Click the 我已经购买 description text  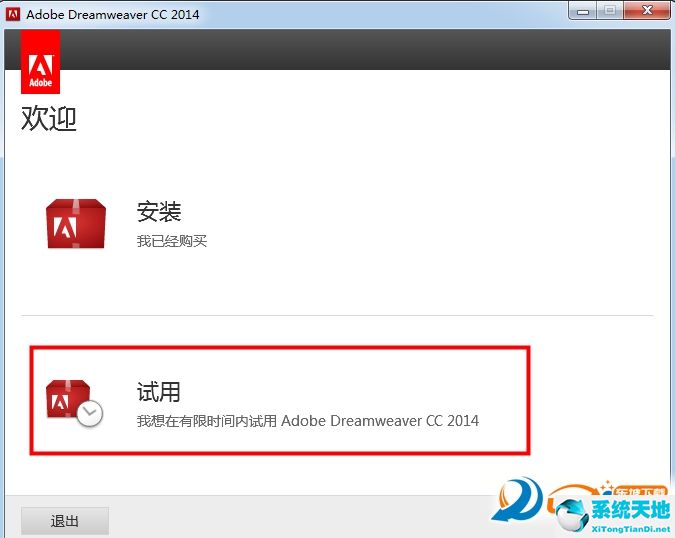point(171,241)
